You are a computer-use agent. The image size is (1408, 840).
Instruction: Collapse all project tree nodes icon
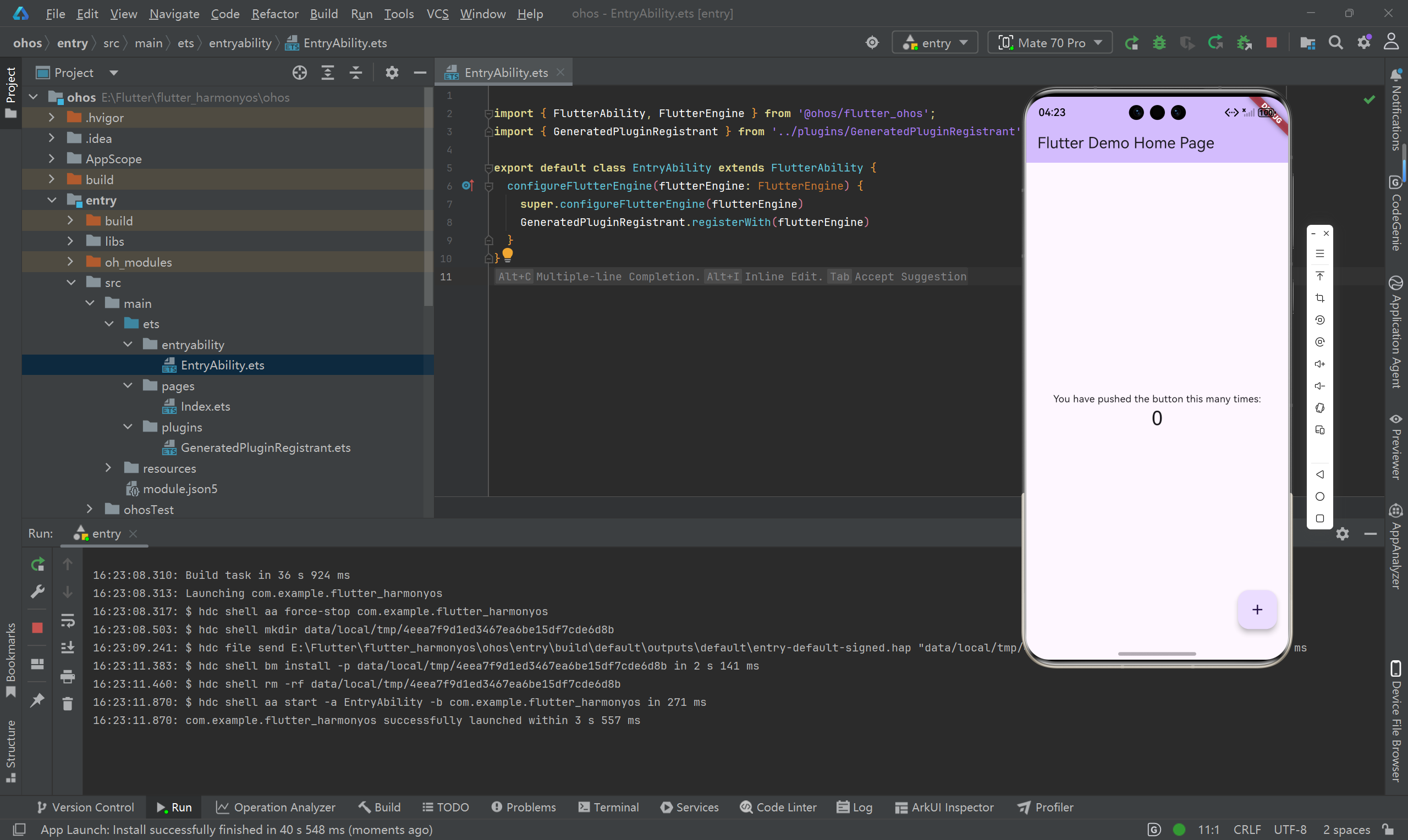pyautogui.click(x=355, y=73)
